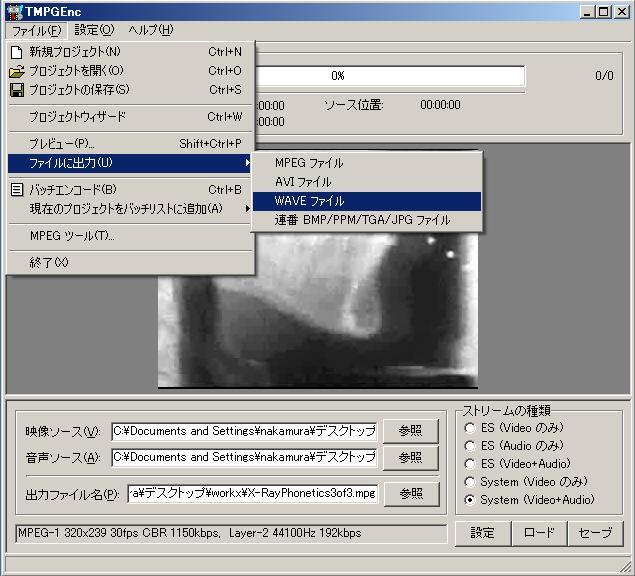
Task: Click the window resize grip corner
Action: (626, 567)
